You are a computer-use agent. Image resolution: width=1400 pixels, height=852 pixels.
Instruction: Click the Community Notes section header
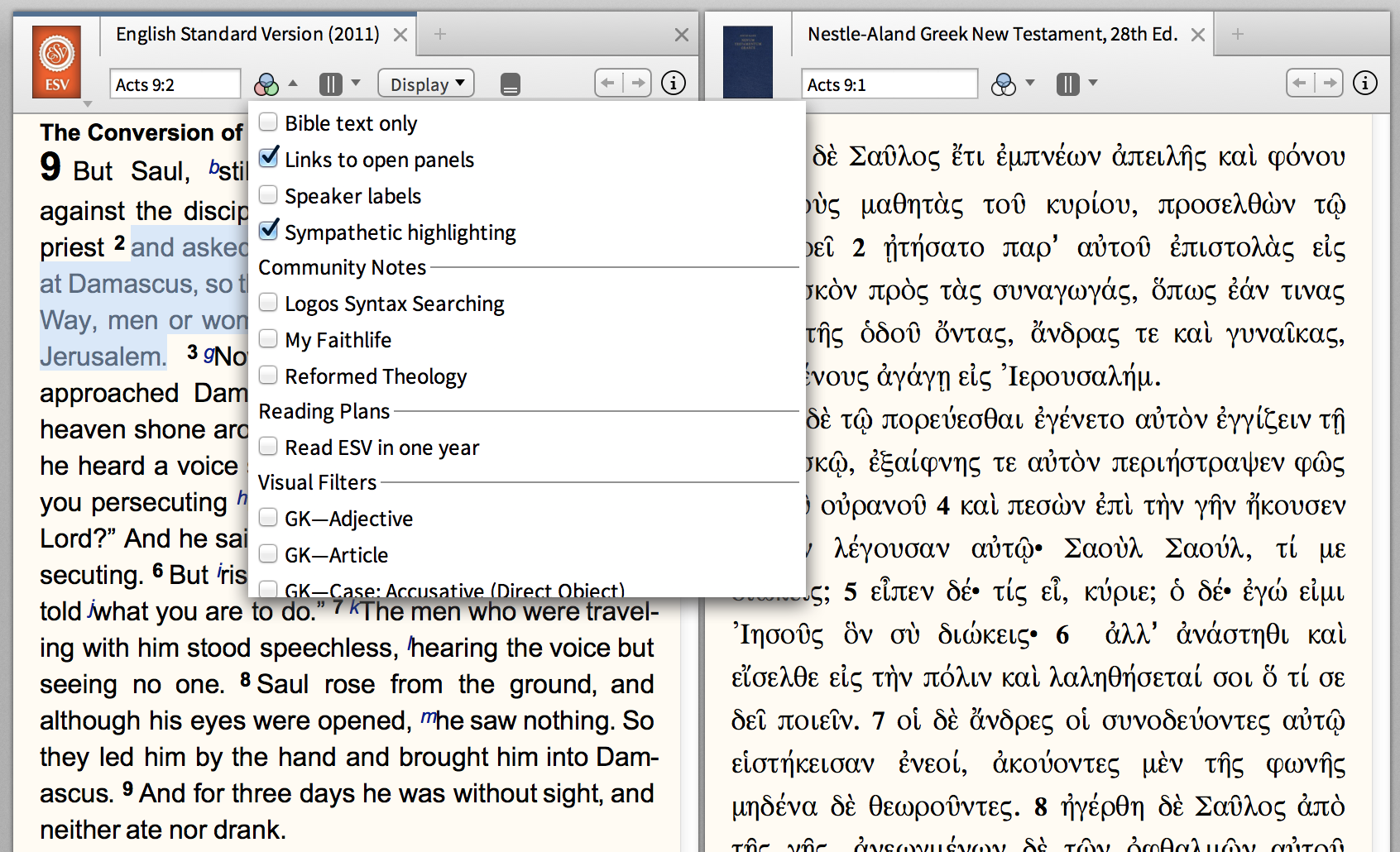tap(343, 267)
